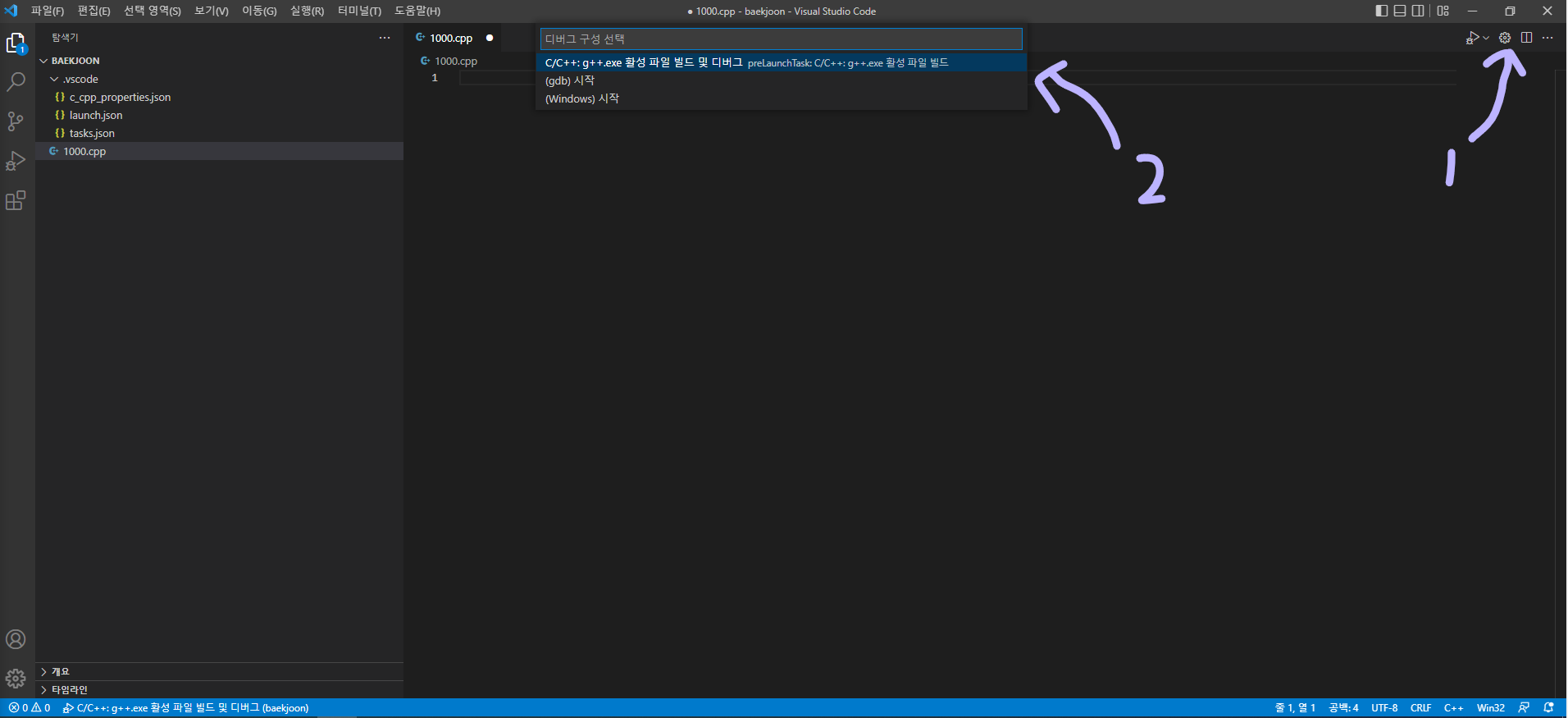Open the Explorer view in activity bar
The width and height of the screenshot is (1568, 718).
(16, 43)
